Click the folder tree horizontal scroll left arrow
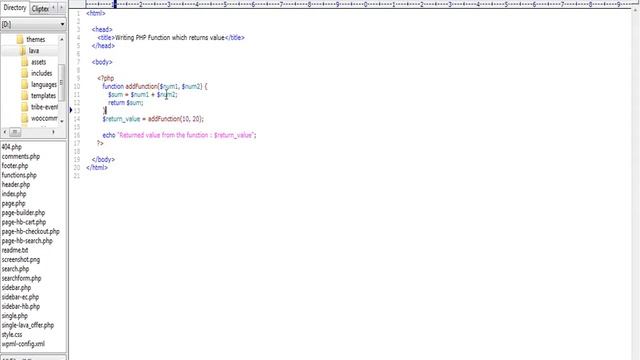640x360 pixels. pyautogui.click(x=4, y=132)
